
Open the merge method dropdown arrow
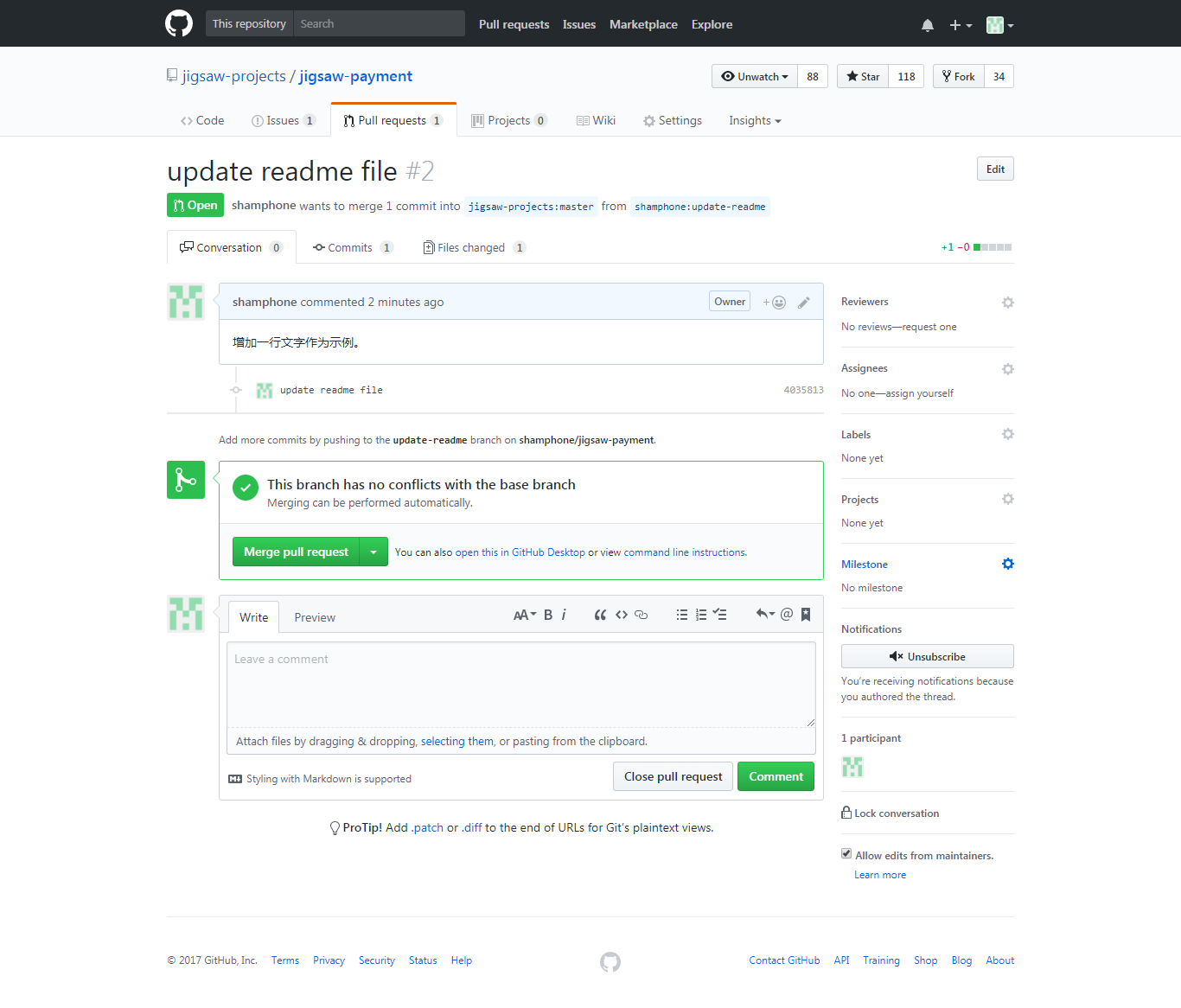(x=373, y=552)
